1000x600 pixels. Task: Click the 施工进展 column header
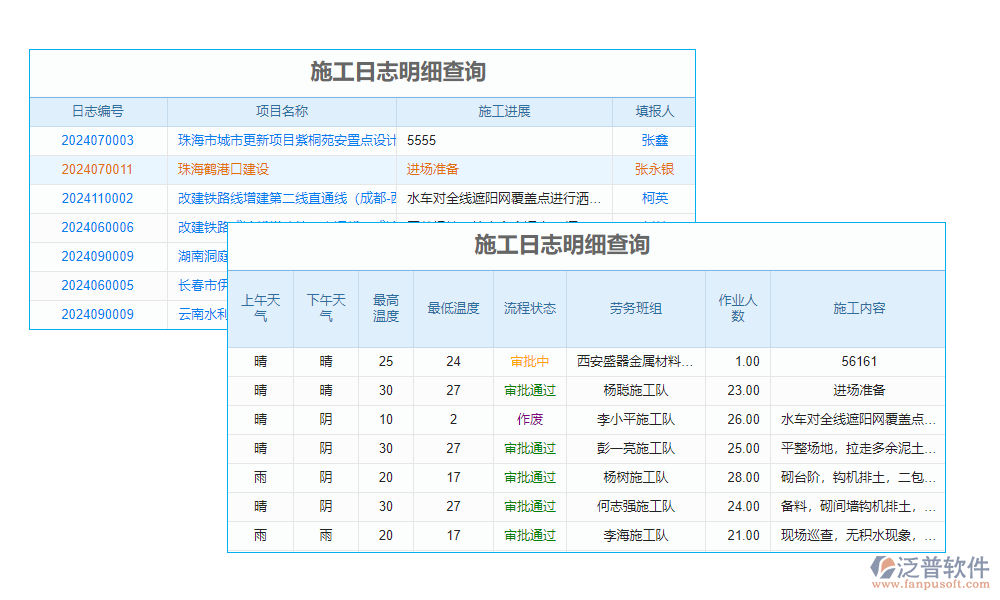click(x=504, y=112)
